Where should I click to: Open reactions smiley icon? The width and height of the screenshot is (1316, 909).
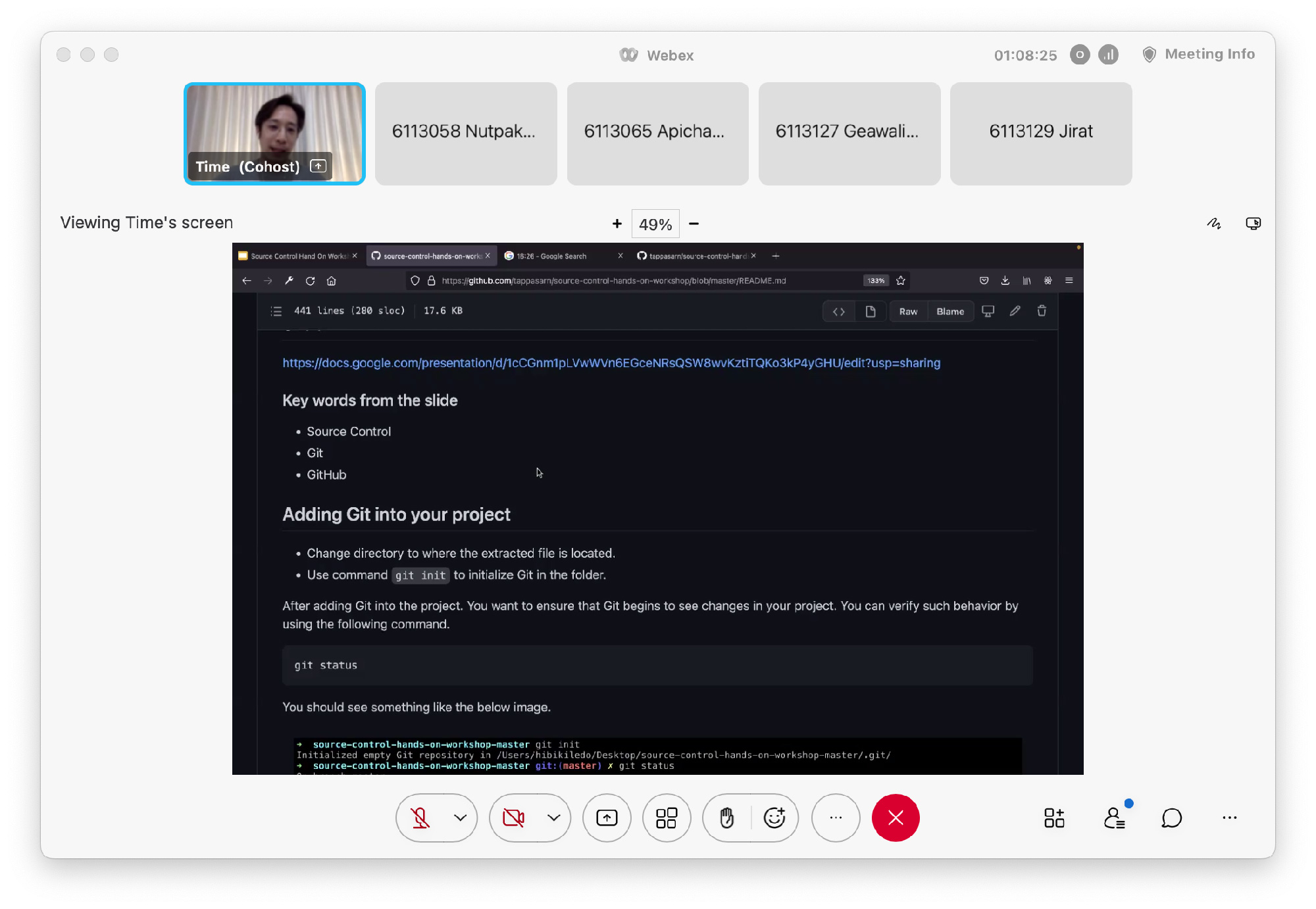pyautogui.click(x=774, y=818)
